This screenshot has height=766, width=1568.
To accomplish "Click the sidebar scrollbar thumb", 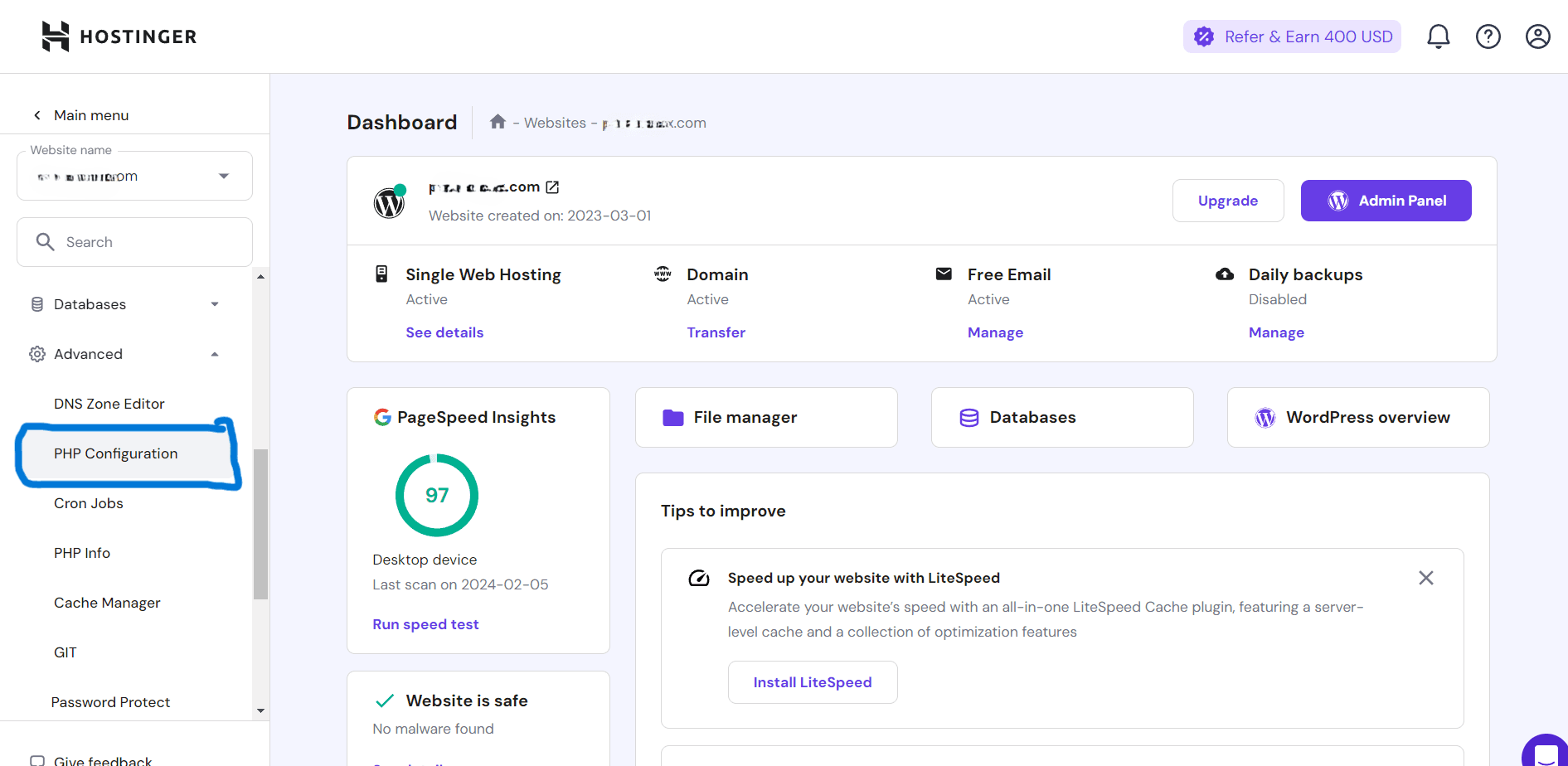I will [260, 524].
